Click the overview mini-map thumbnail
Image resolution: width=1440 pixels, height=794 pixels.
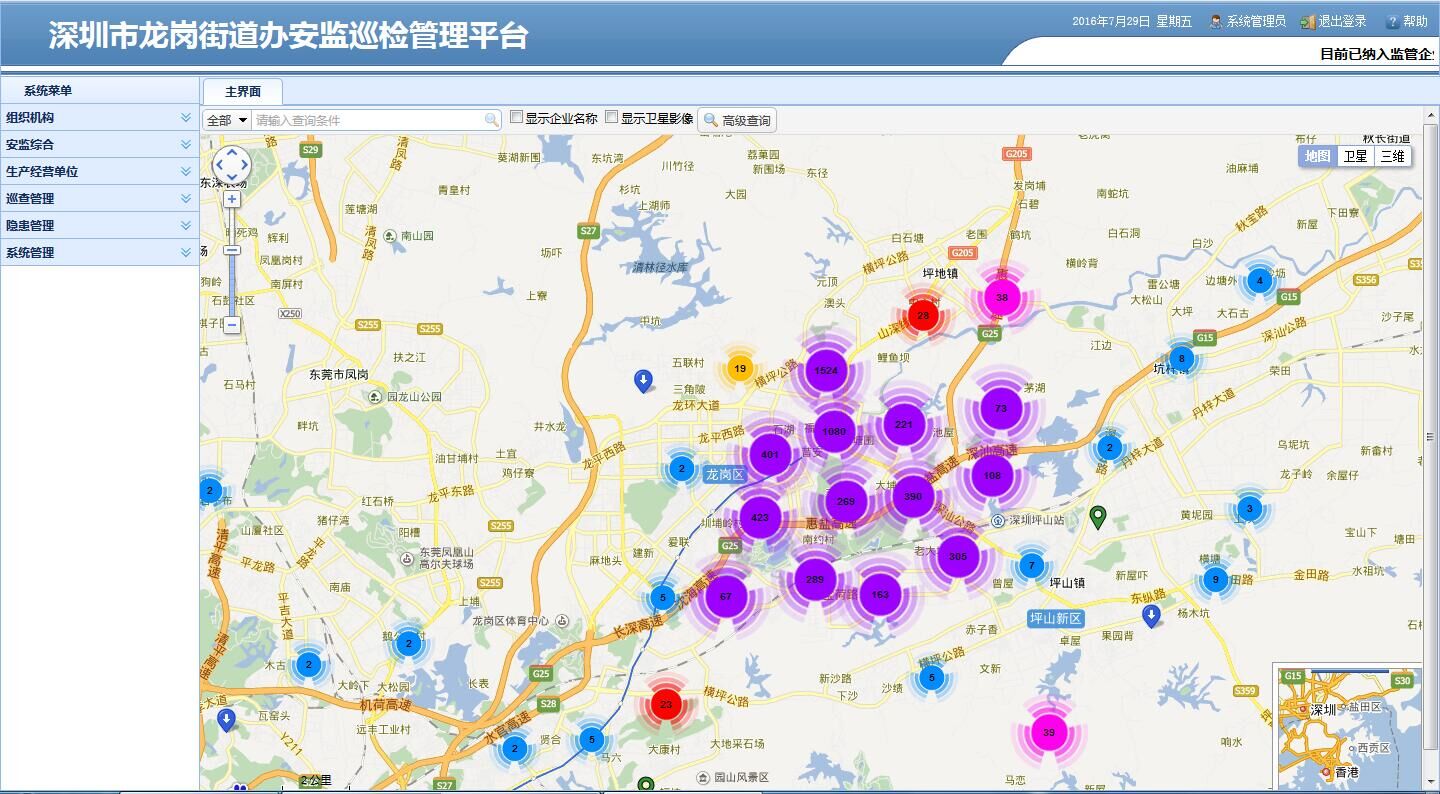pyautogui.click(x=1348, y=727)
